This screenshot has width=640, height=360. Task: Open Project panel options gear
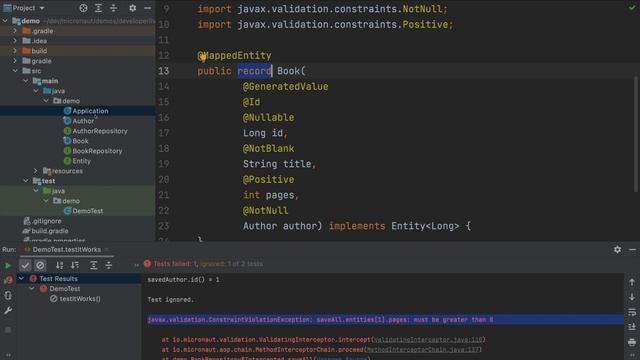[x=133, y=8]
